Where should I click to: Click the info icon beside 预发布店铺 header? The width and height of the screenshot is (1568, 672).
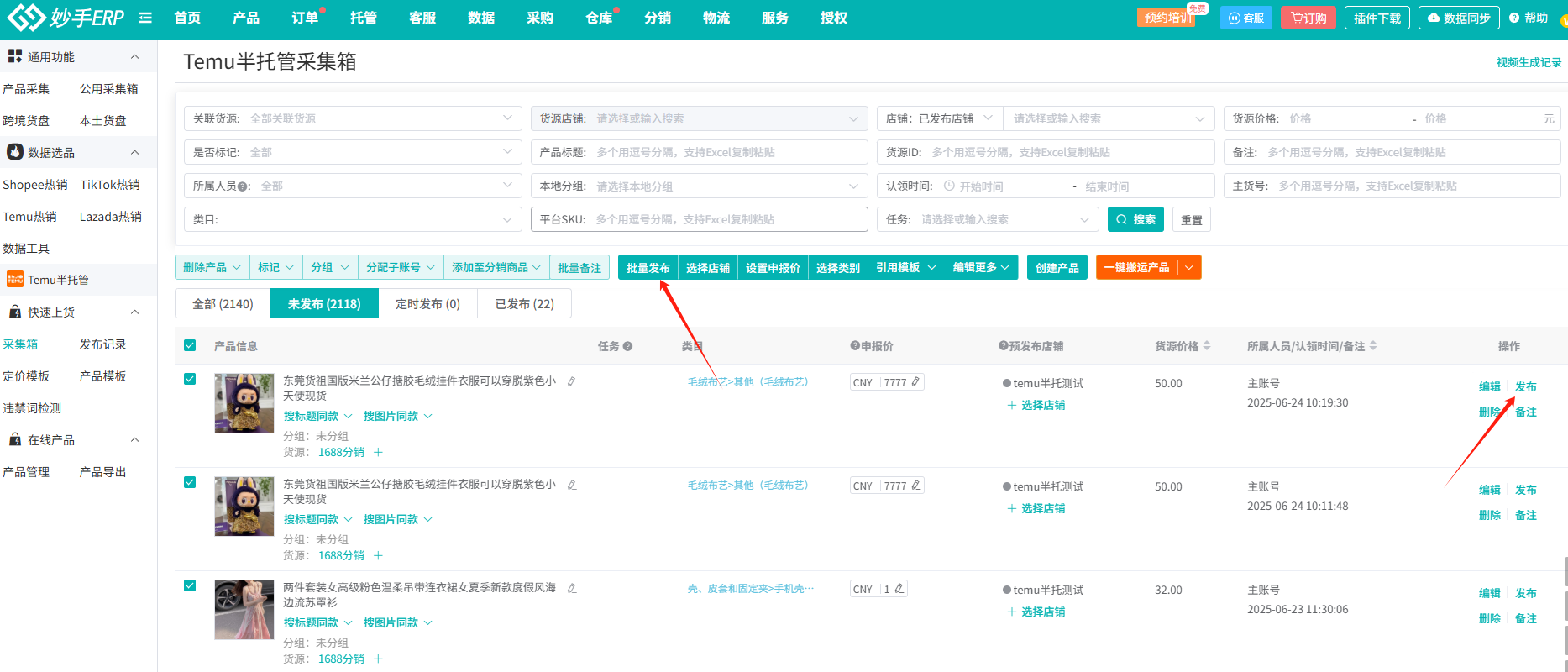[x=1004, y=346]
